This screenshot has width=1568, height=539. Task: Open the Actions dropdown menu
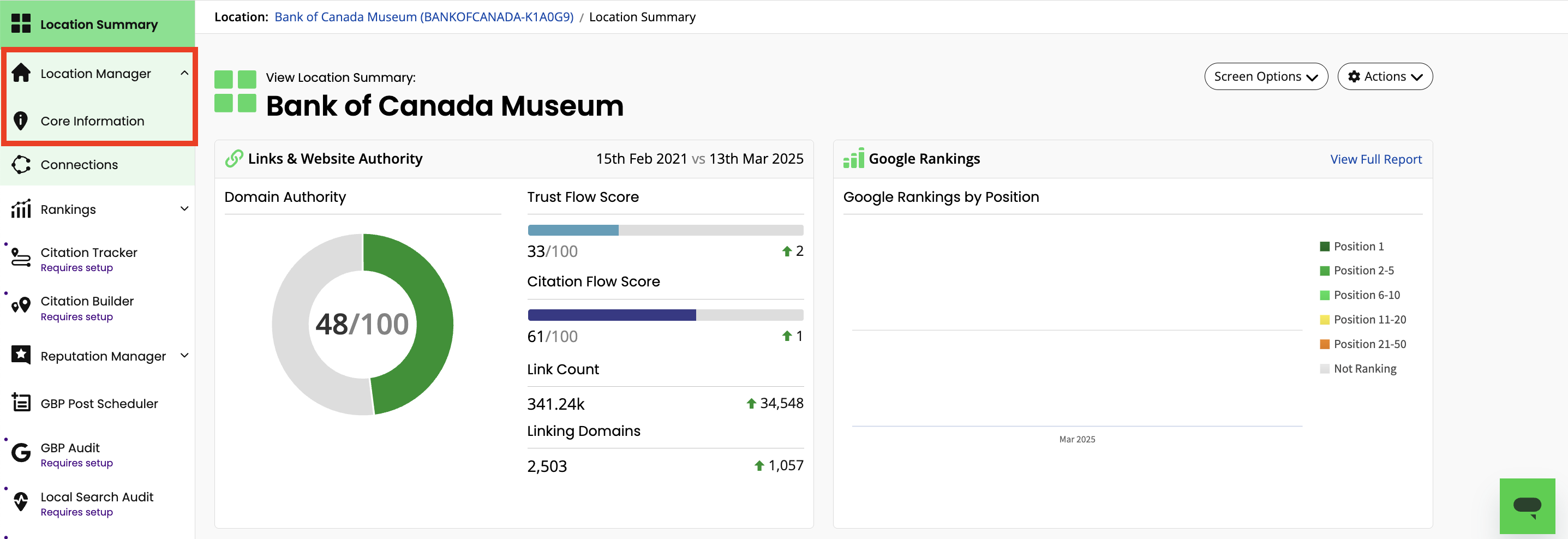(x=1385, y=77)
